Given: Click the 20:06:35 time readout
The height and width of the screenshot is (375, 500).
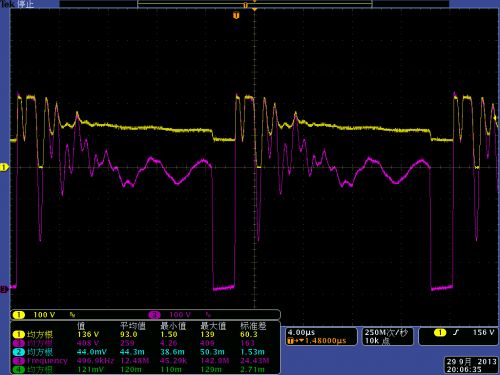Looking at the screenshot, I should 464,369.
